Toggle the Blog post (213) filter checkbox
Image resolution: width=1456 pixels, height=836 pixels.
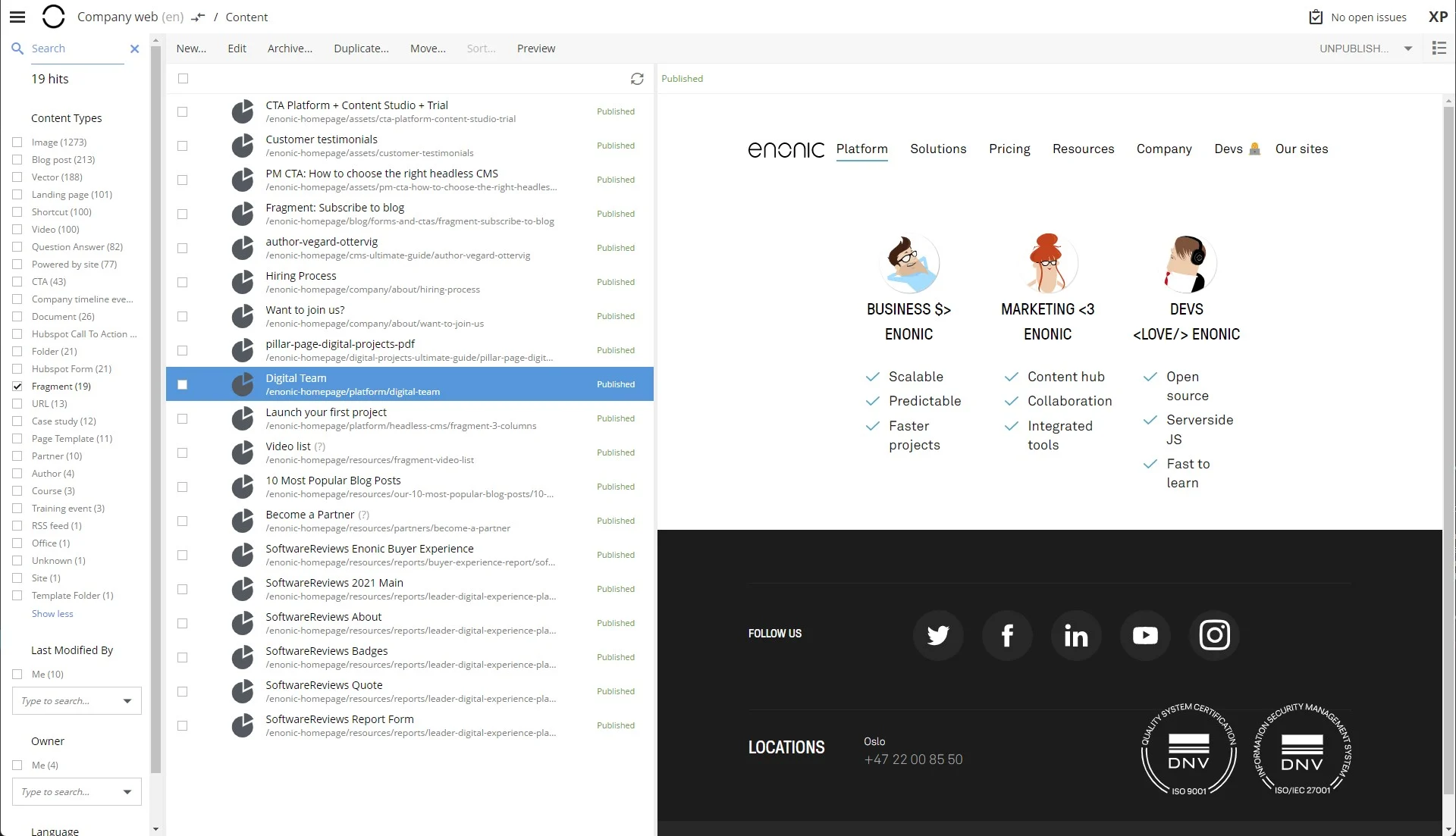coord(17,159)
